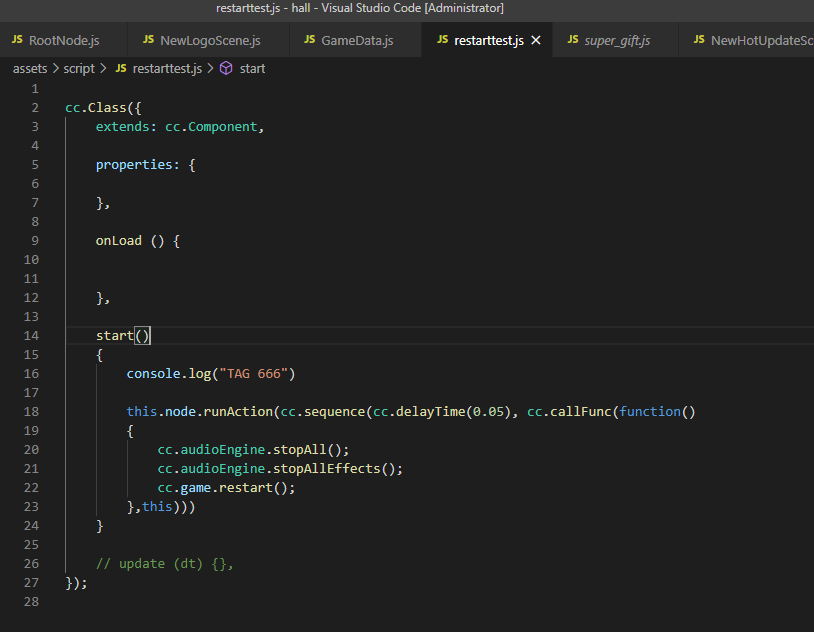Click delayTime(0.05) on line 18
Screen dimensions: 814x632
pos(453,411)
